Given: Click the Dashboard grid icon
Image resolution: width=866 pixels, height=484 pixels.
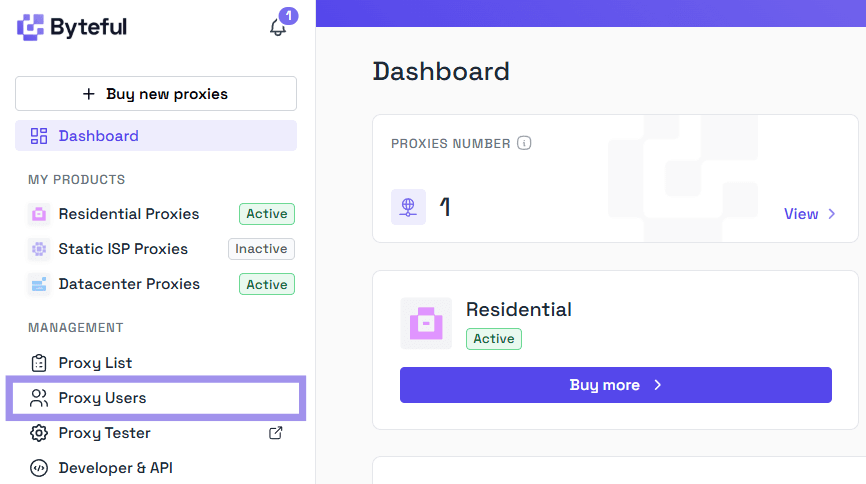Looking at the screenshot, I should click(39, 136).
